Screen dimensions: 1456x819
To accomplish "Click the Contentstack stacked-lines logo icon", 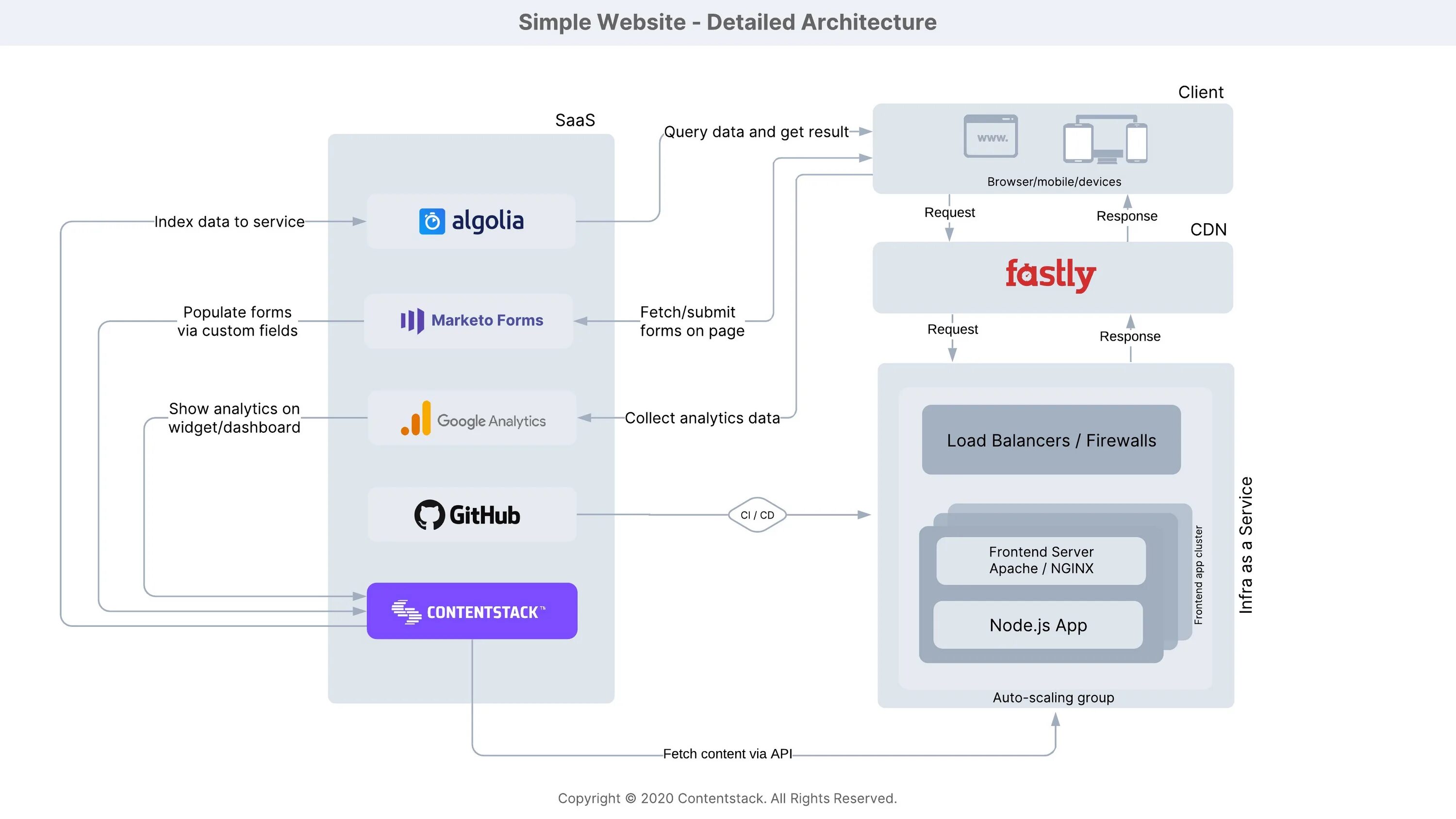I will click(406, 612).
